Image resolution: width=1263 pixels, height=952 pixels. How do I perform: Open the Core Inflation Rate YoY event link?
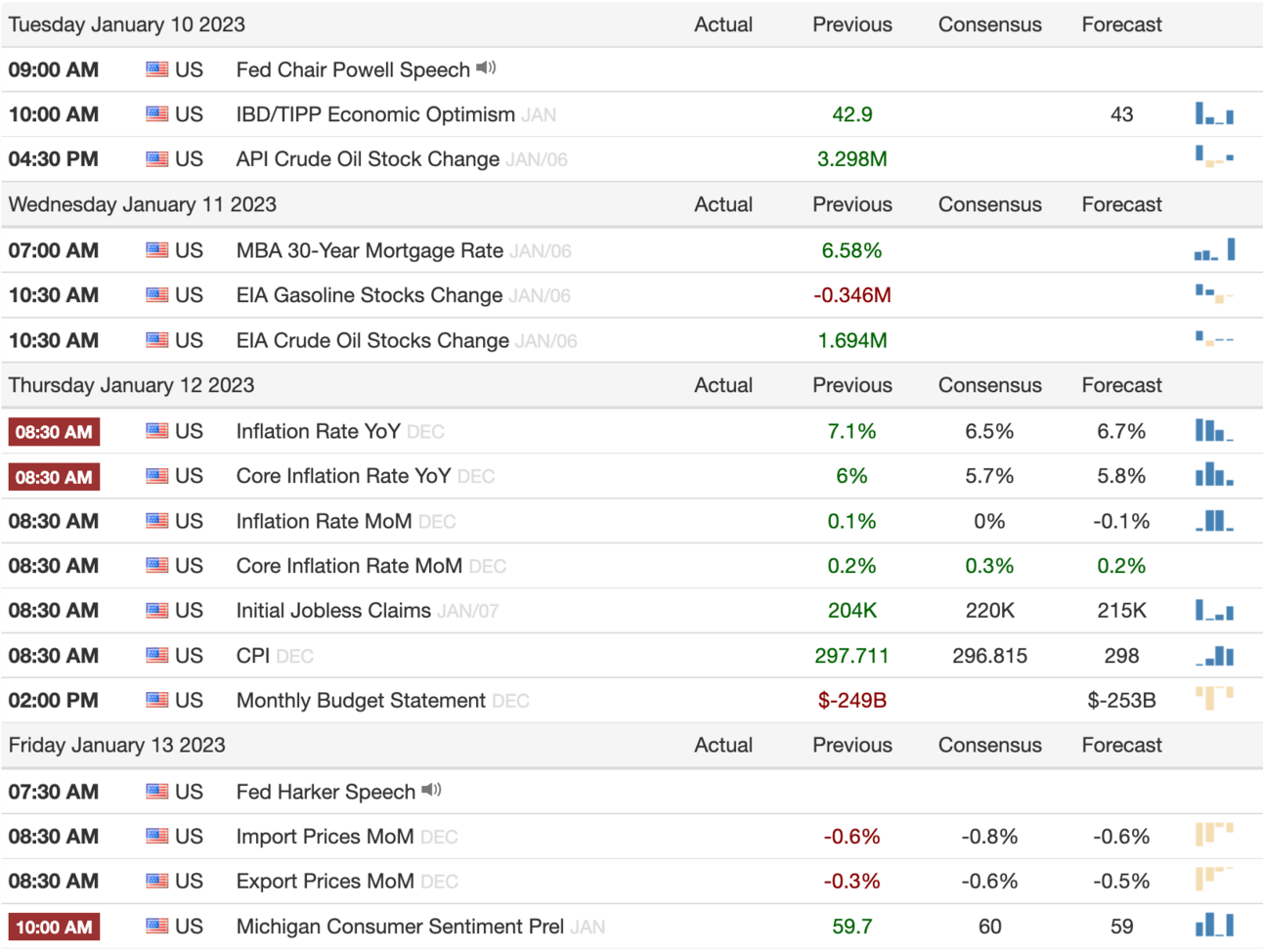tap(343, 476)
